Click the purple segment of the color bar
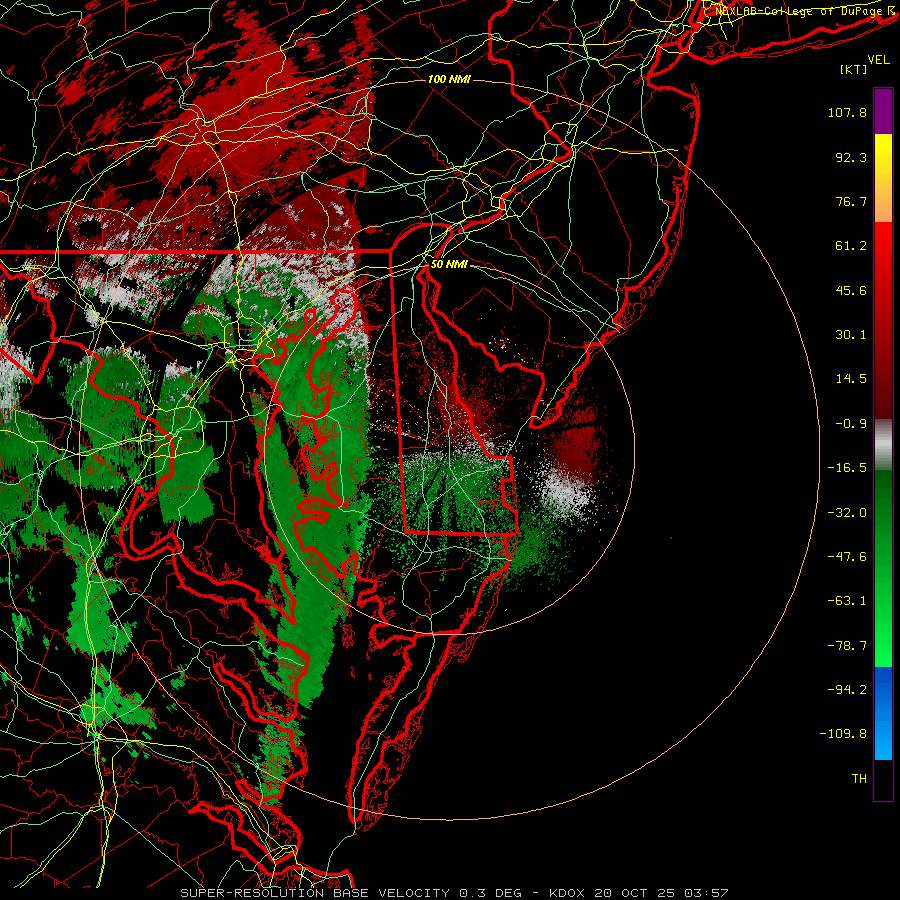Image resolution: width=900 pixels, height=900 pixels. click(x=883, y=111)
